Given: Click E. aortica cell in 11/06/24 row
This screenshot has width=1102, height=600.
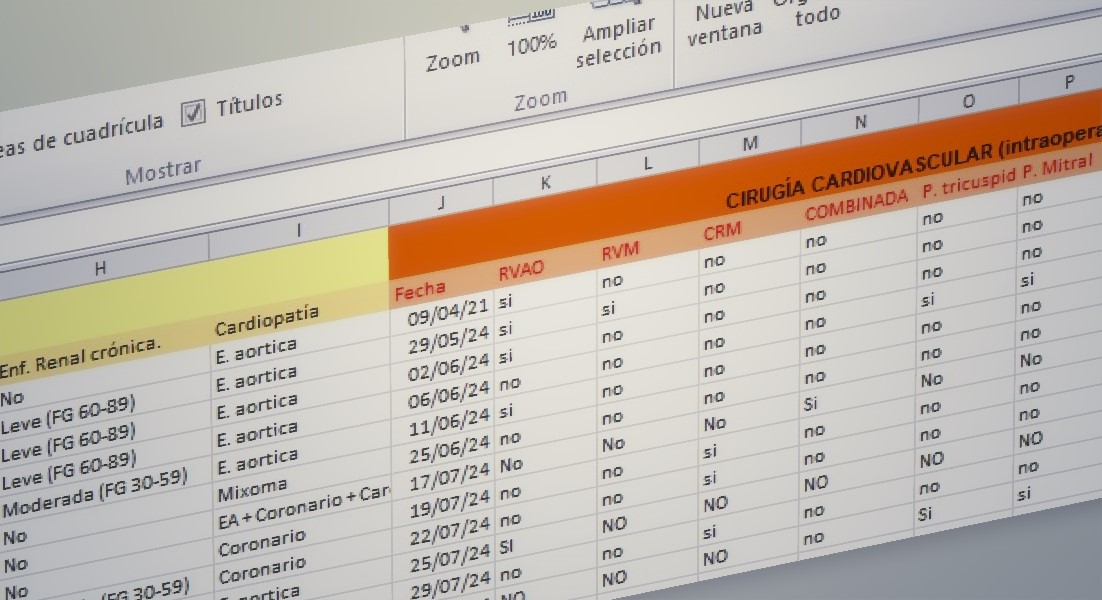Looking at the screenshot, I should pyautogui.click(x=256, y=462).
